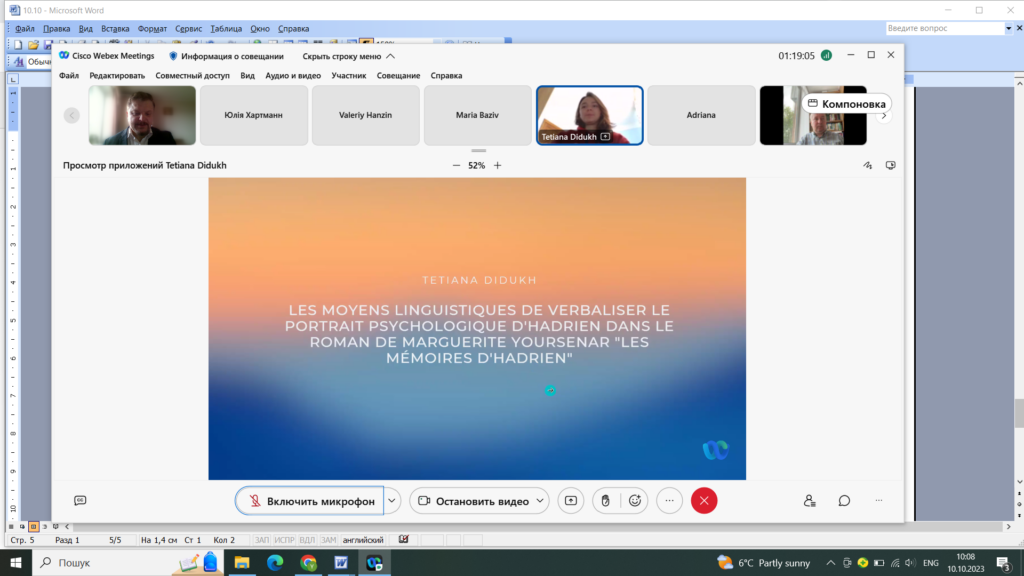Open the Совещание menu

click(x=398, y=76)
